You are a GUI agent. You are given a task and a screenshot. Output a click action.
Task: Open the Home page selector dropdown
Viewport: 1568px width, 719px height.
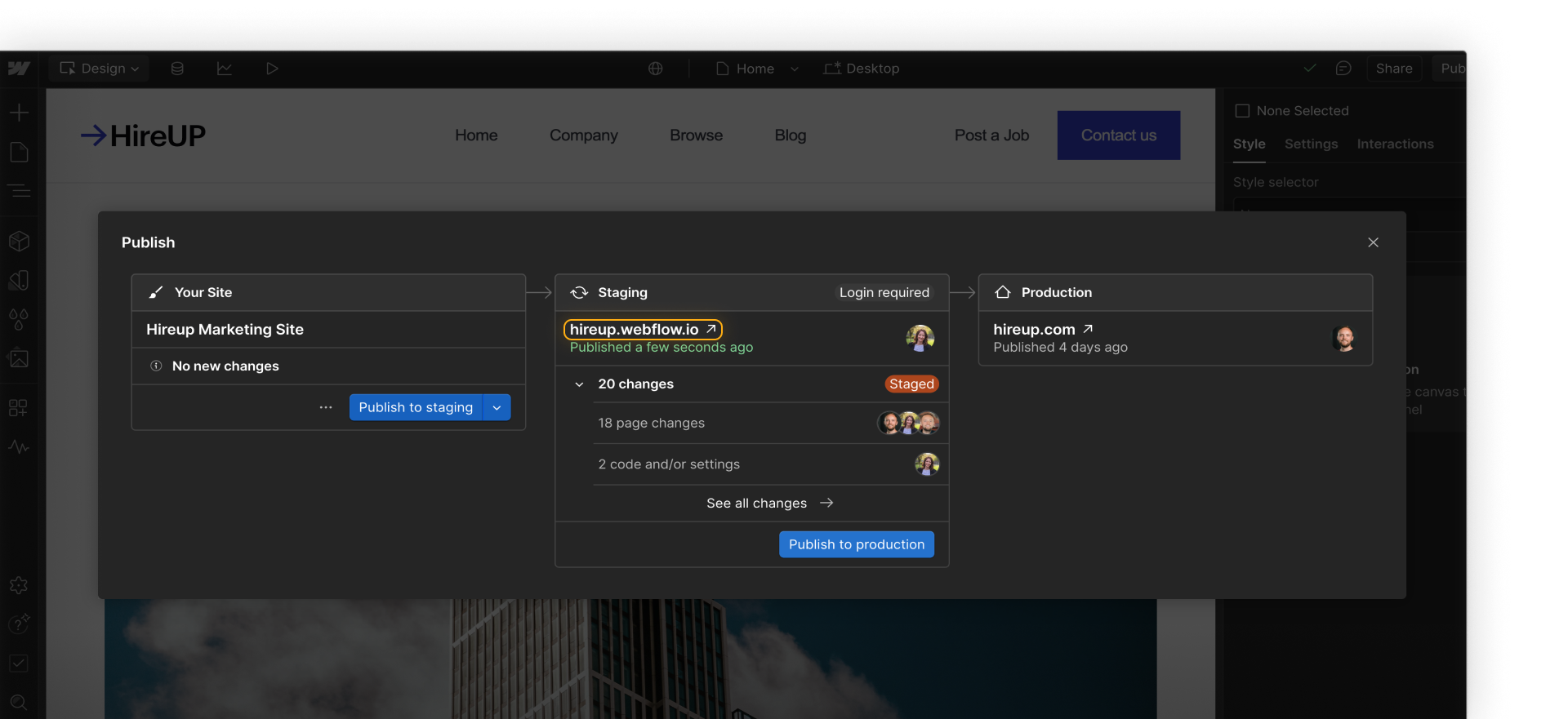(x=757, y=69)
